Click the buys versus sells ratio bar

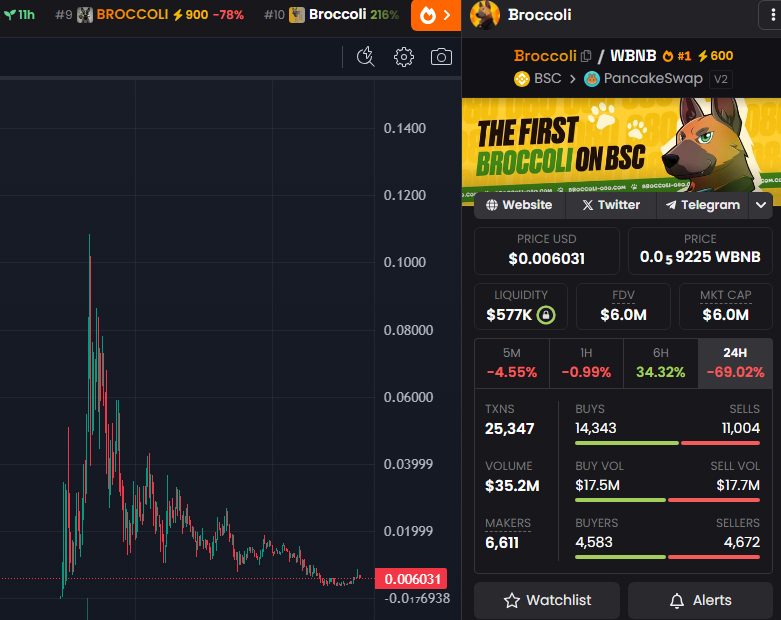[x=667, y=443]
